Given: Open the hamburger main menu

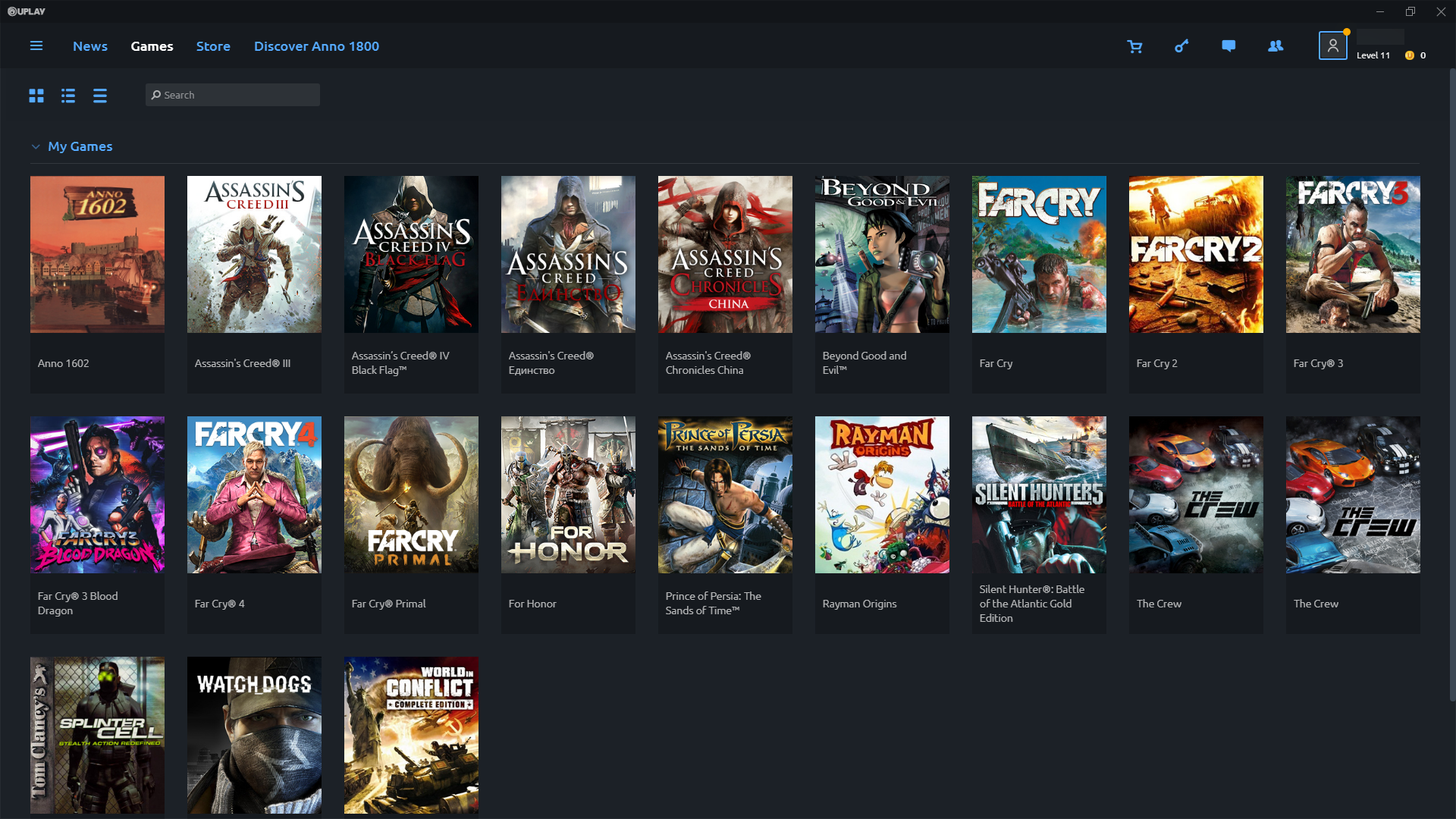Looking at the screenshot, I should 36,46.
